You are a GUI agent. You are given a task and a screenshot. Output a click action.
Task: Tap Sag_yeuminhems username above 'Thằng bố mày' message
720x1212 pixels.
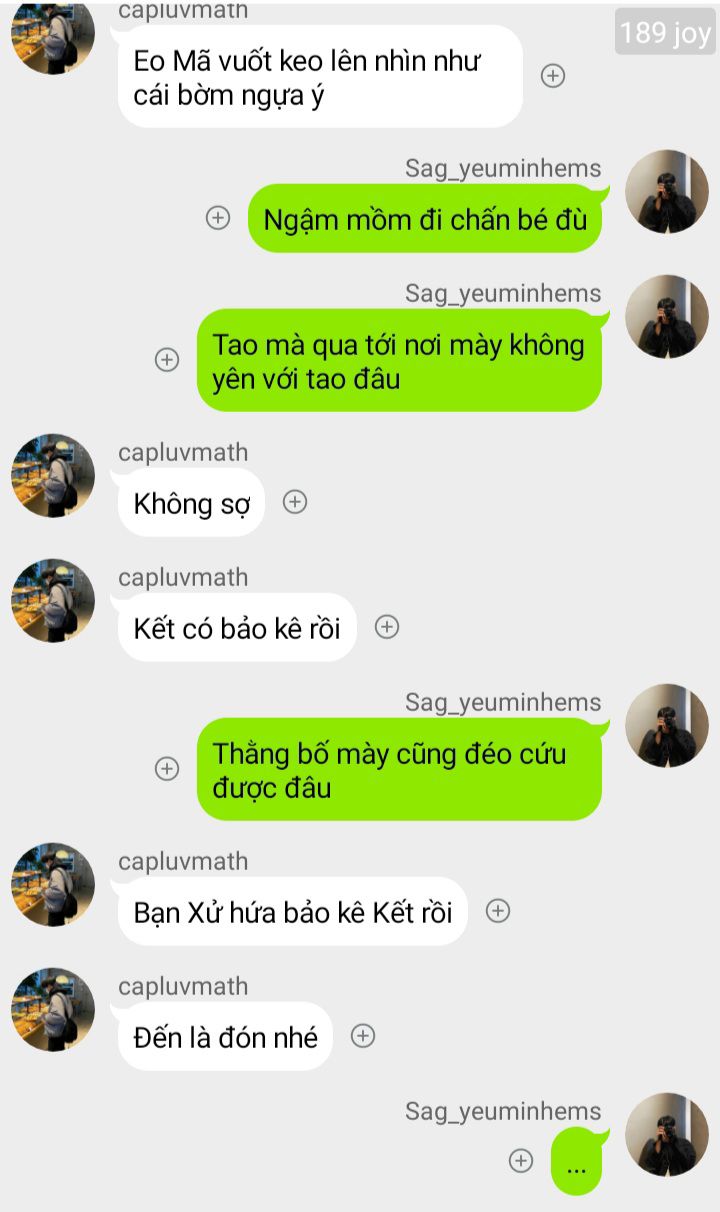503,702
